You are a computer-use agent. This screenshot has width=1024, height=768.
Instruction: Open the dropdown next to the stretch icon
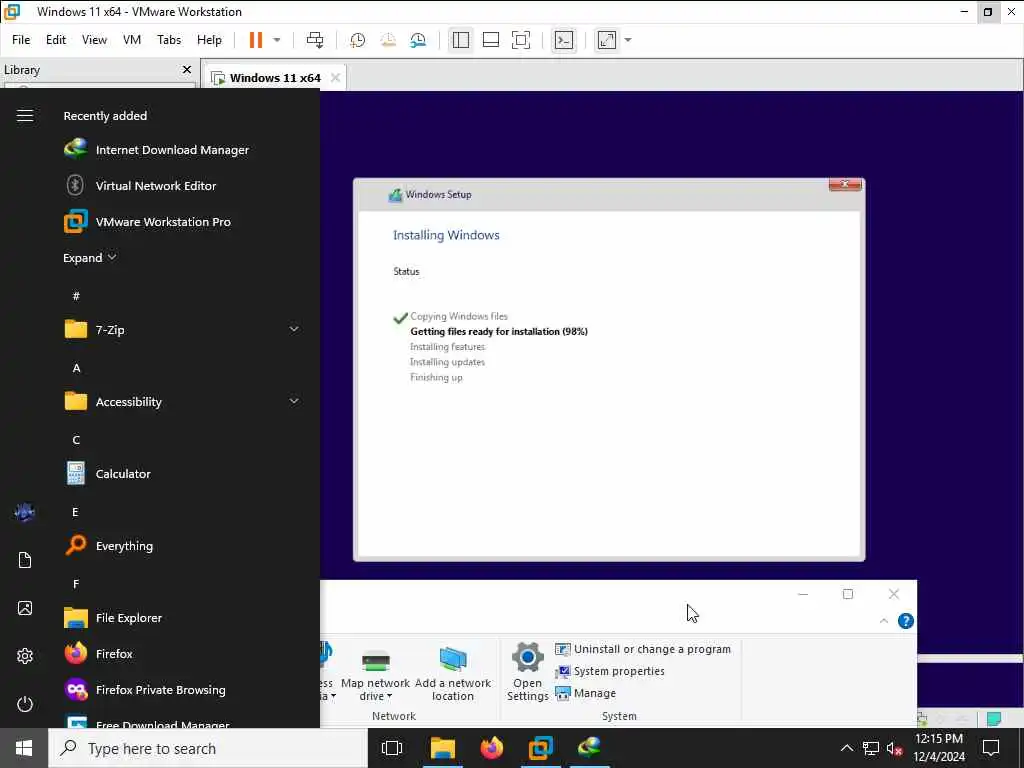[x=628, y=40]
